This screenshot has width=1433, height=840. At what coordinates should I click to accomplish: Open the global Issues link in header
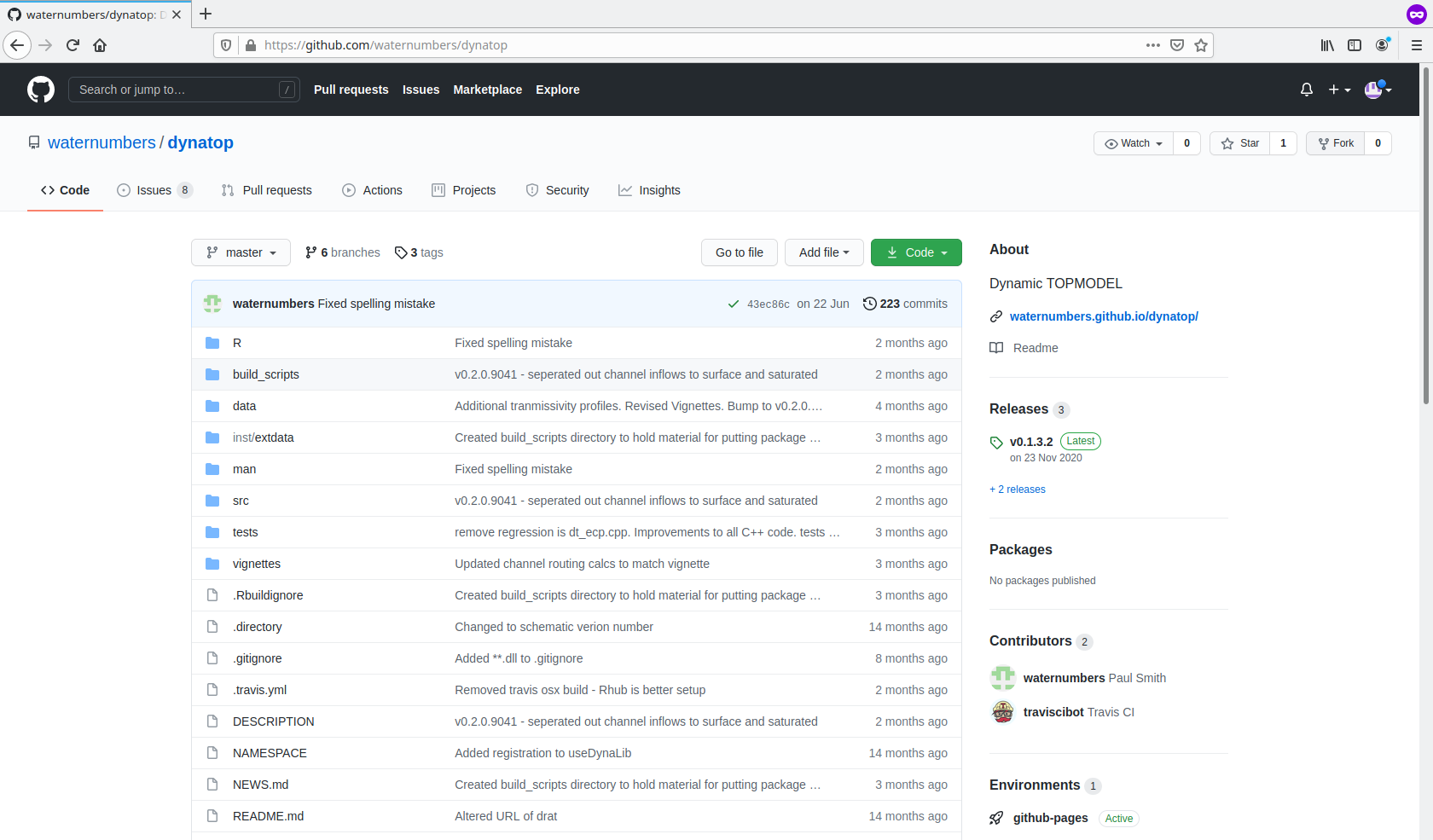coord(421,90)
